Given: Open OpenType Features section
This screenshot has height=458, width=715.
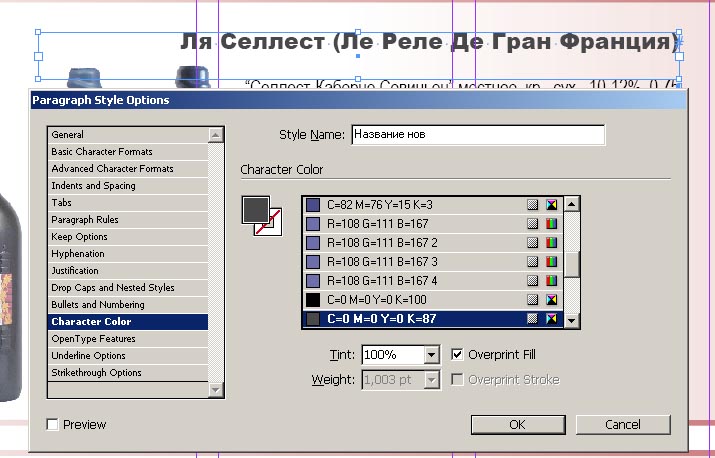Looking at the screenshot, I should 128,338.
